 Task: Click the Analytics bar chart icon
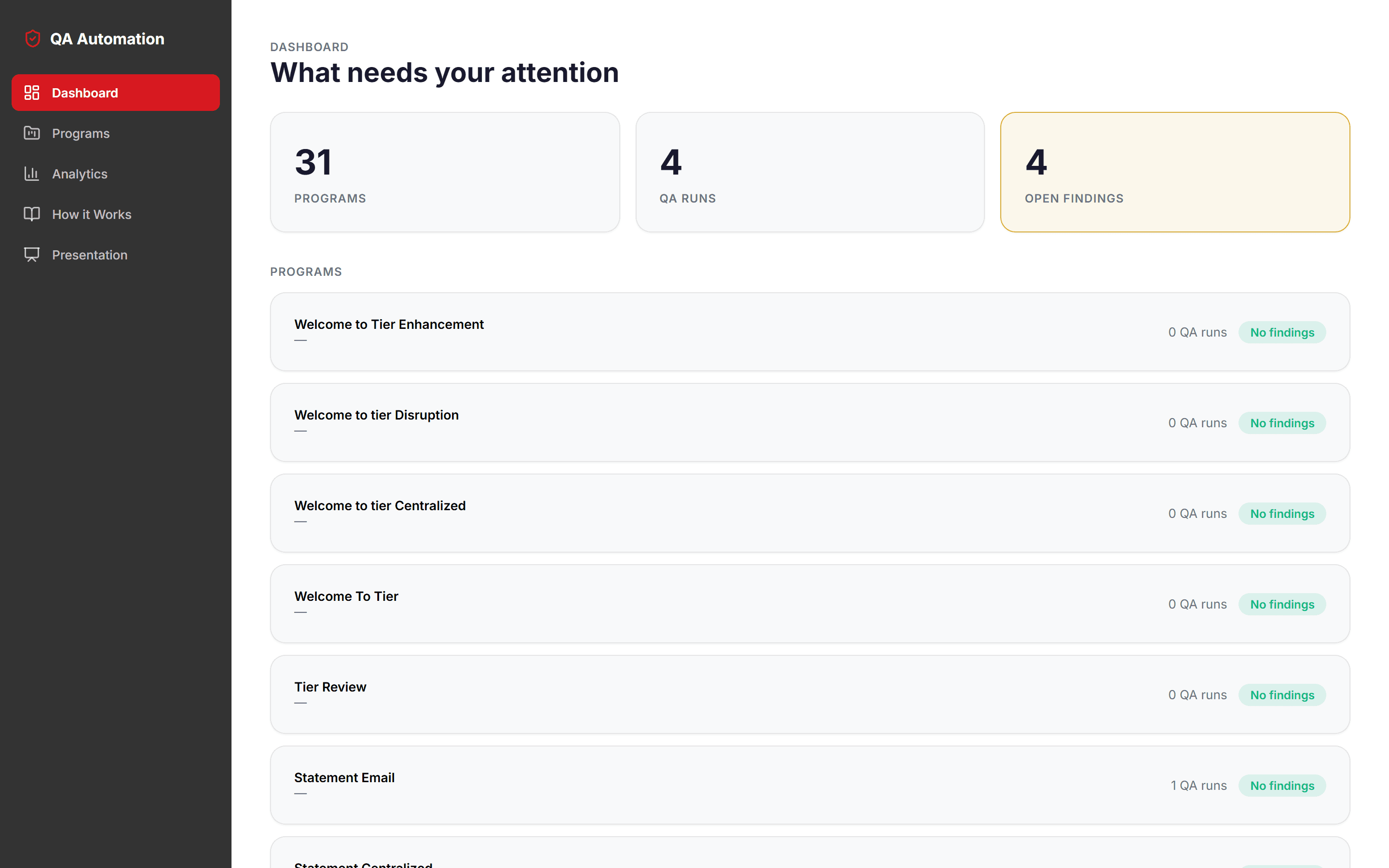31,174
